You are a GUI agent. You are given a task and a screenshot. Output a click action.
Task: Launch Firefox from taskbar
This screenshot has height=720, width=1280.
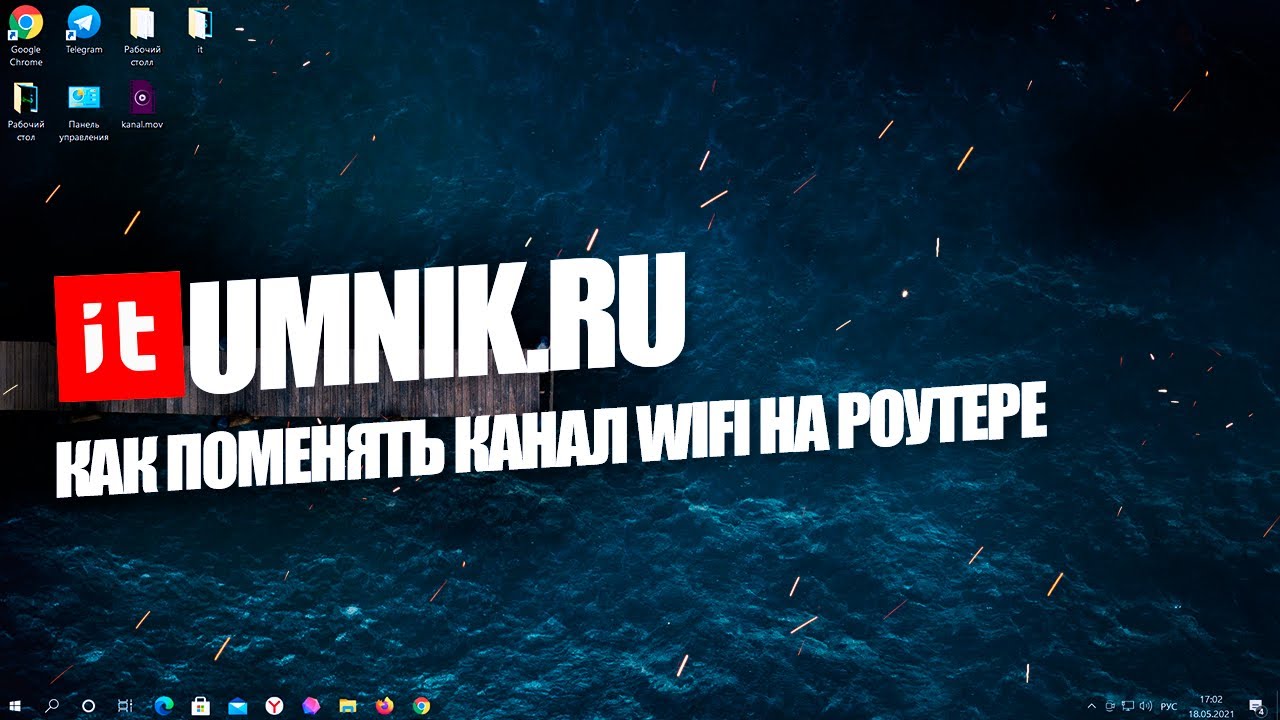point(385,706)
